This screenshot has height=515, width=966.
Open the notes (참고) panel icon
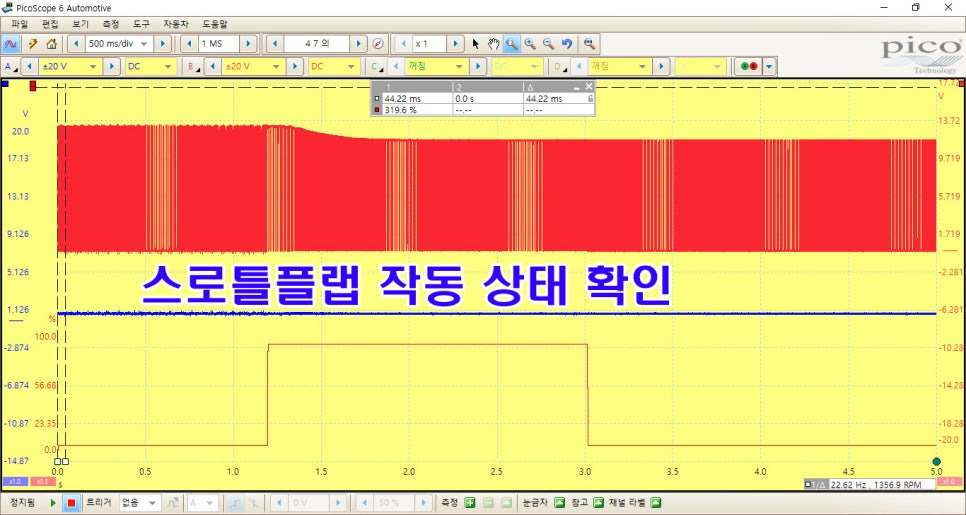point(598,503)
